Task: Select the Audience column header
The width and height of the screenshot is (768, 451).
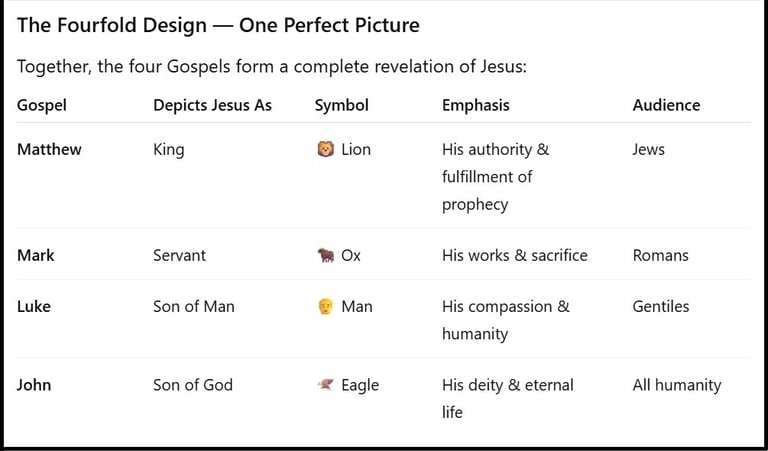Action: [666, 105]
